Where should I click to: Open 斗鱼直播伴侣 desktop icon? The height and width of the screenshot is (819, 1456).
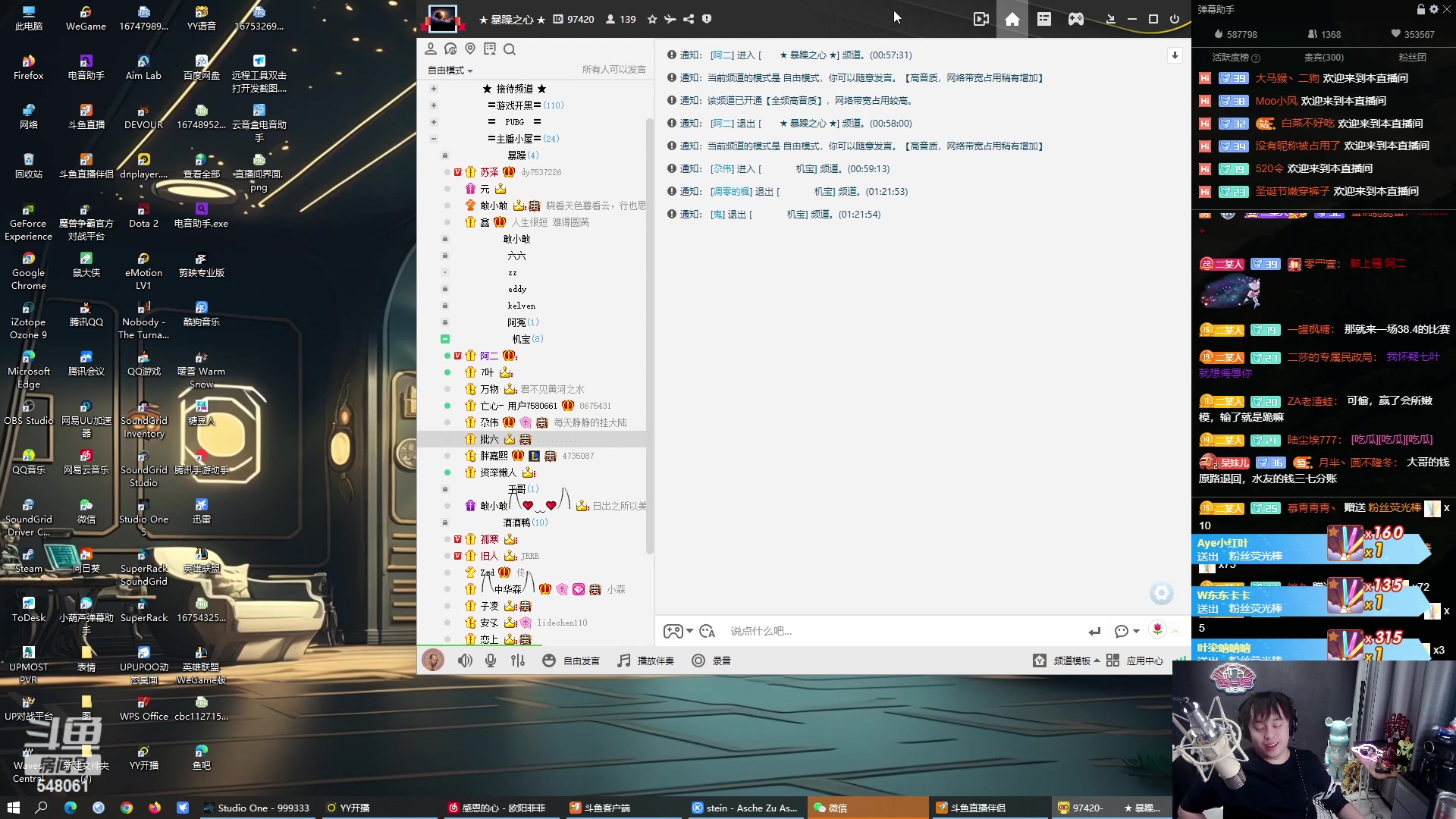coord(86,167)
